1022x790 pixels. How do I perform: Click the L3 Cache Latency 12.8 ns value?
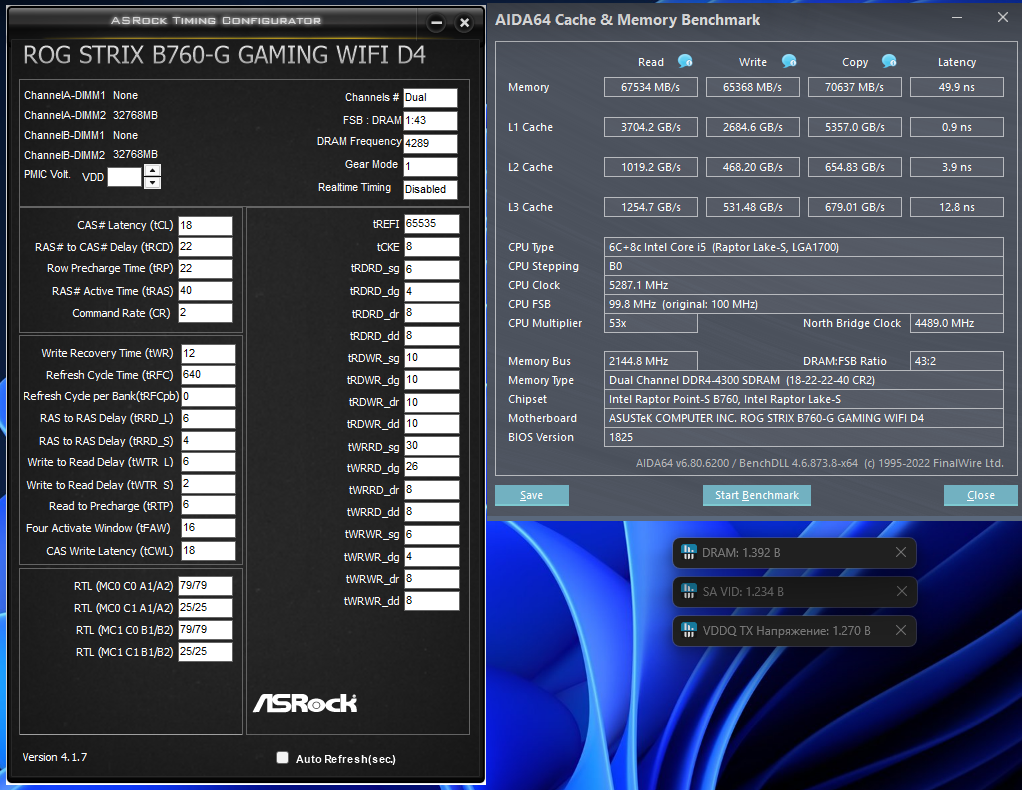956,207
